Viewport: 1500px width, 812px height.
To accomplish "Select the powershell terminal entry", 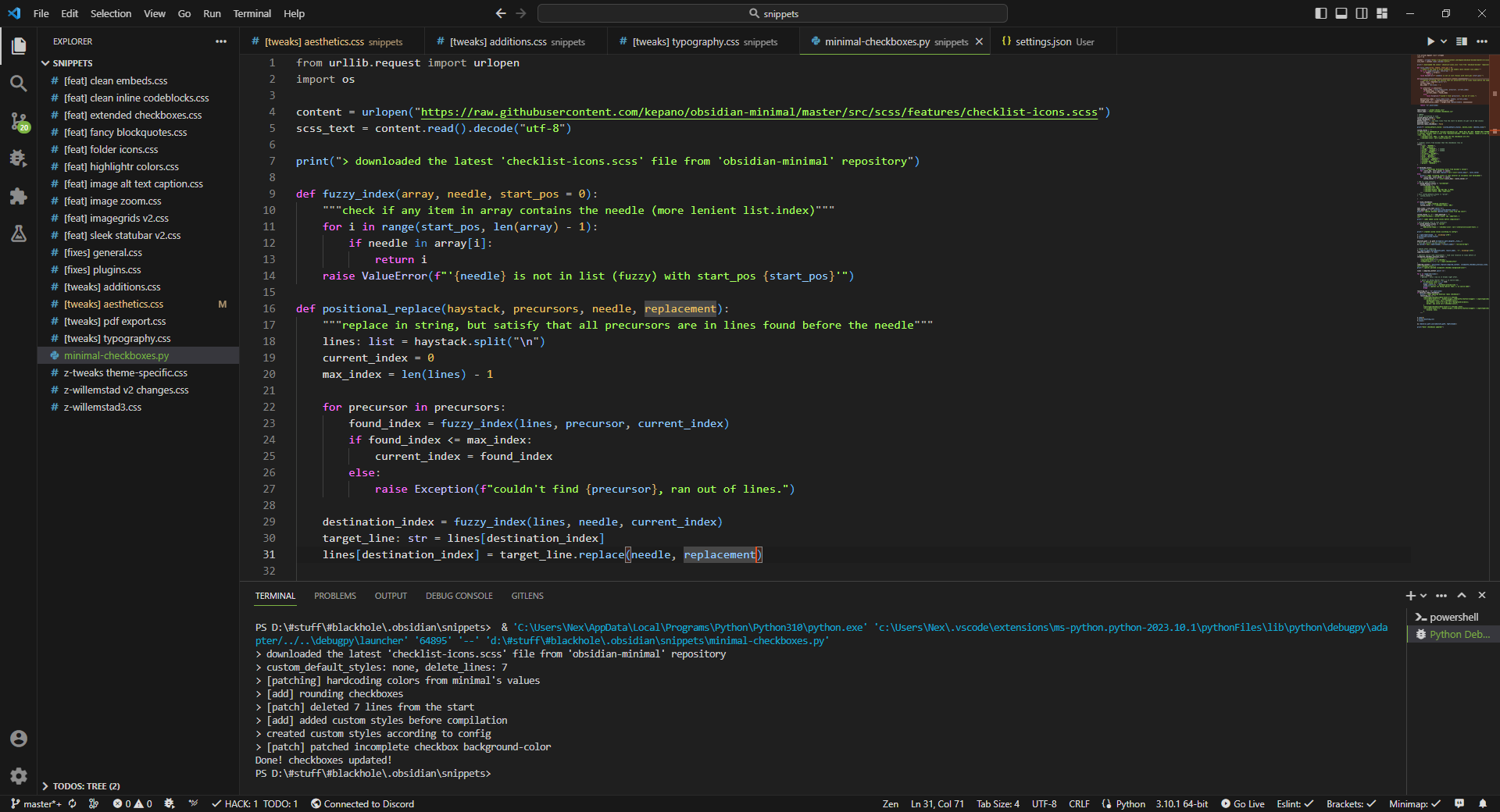I will pos(1453,617).
